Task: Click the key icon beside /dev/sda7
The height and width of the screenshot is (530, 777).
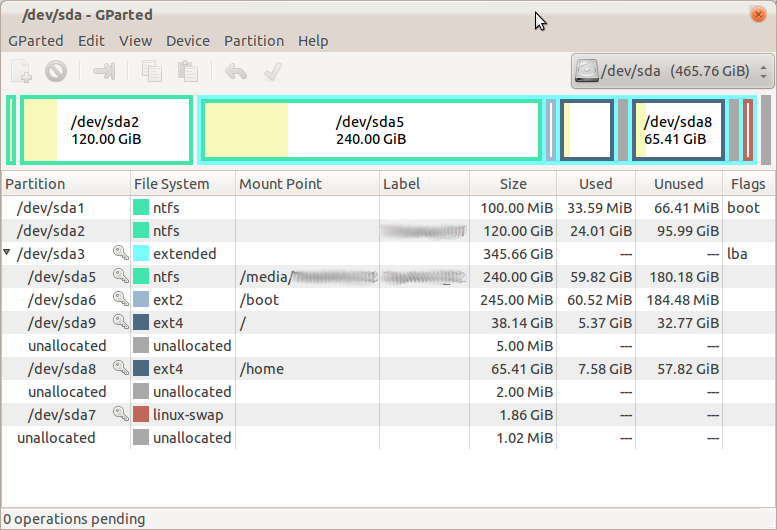Action: coord(120,414)
